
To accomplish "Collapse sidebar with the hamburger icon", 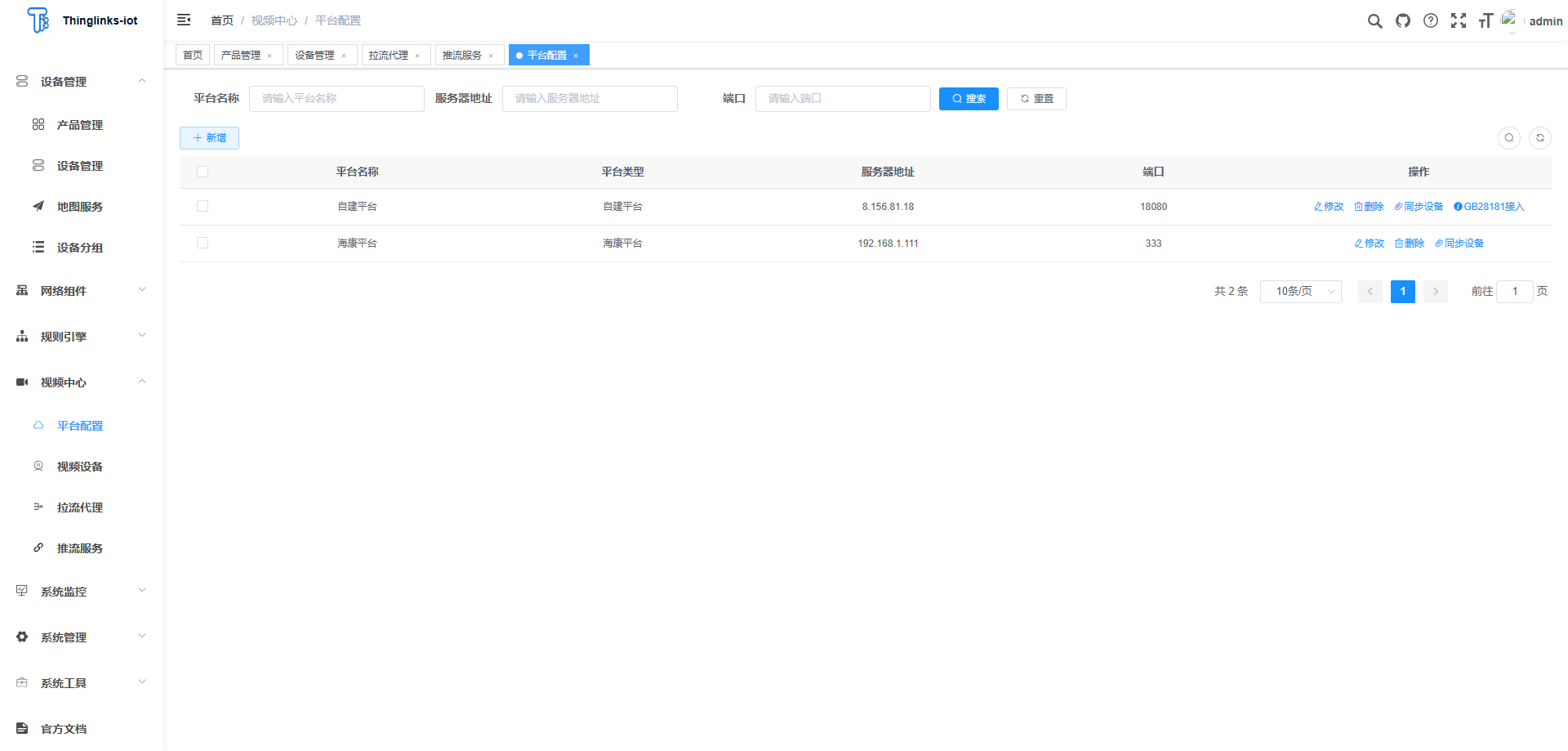I will pyautogui.click(x=184, y=20).
